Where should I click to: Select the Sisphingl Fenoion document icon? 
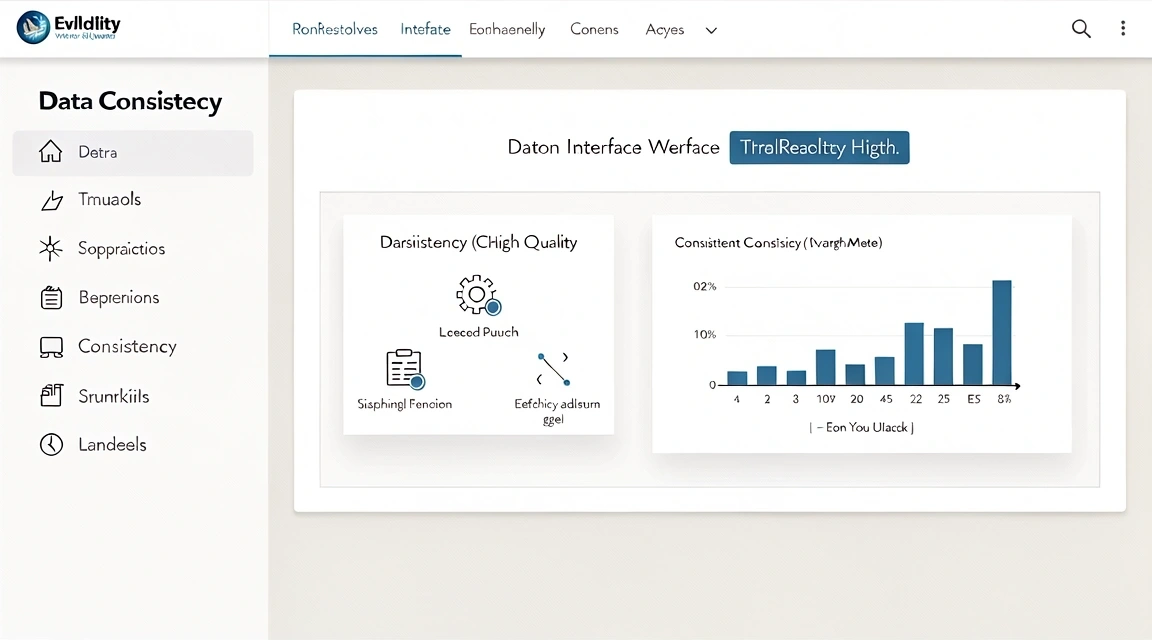click(x=404, y=370)
